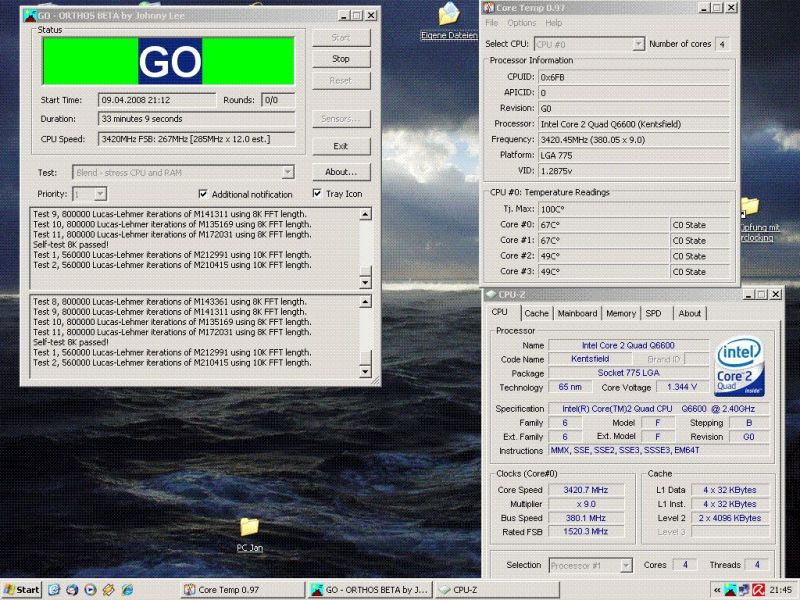Open the Eigene Dateien desktop folder
Screen dimensions: 800x600
click(x=448, y=16)
